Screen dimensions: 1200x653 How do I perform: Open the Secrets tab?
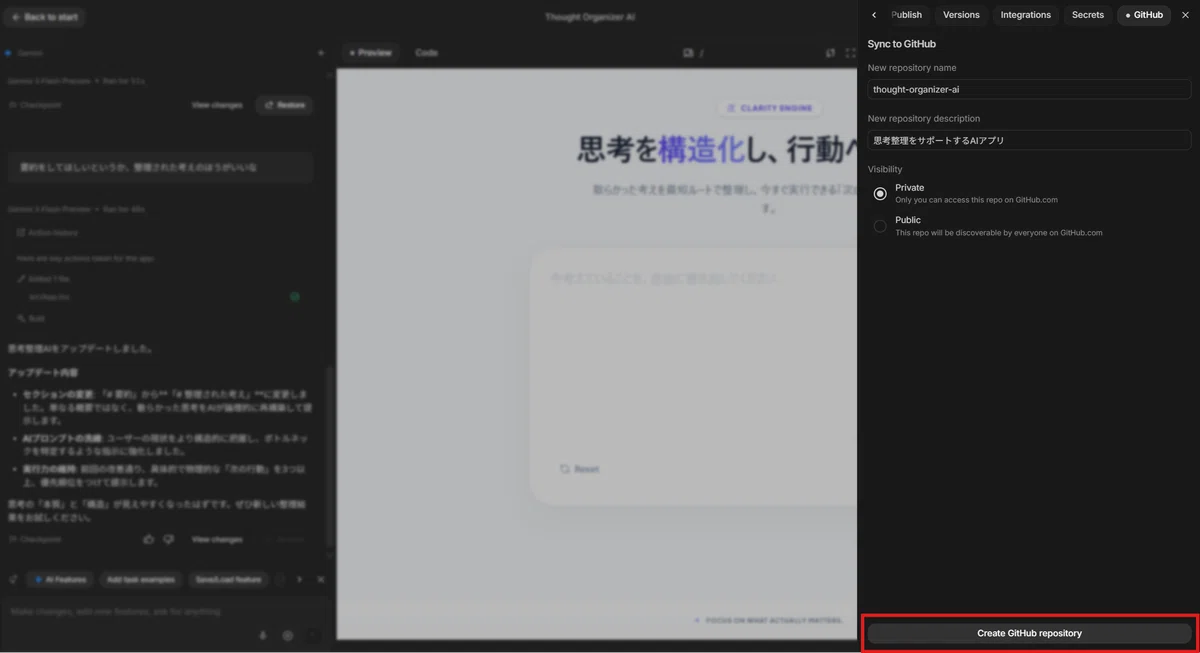[1088, 15]
